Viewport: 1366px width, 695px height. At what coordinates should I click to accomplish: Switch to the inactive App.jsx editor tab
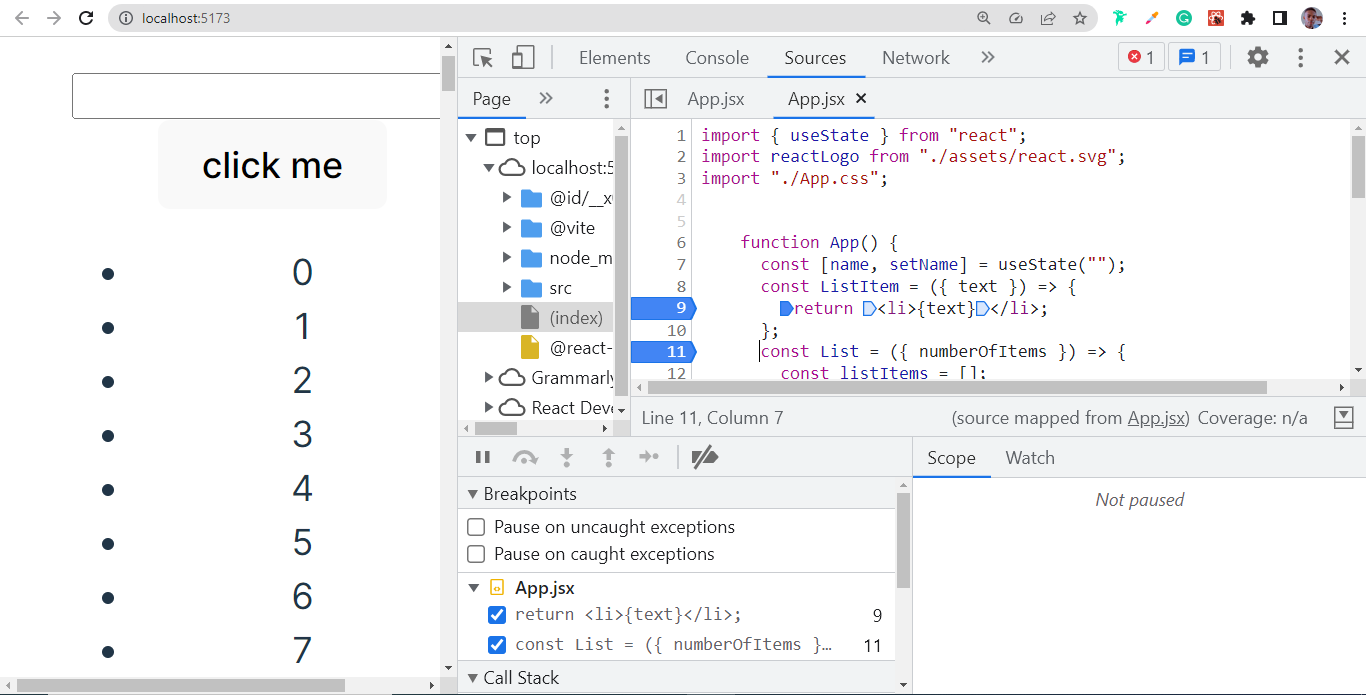coord(716,99)
